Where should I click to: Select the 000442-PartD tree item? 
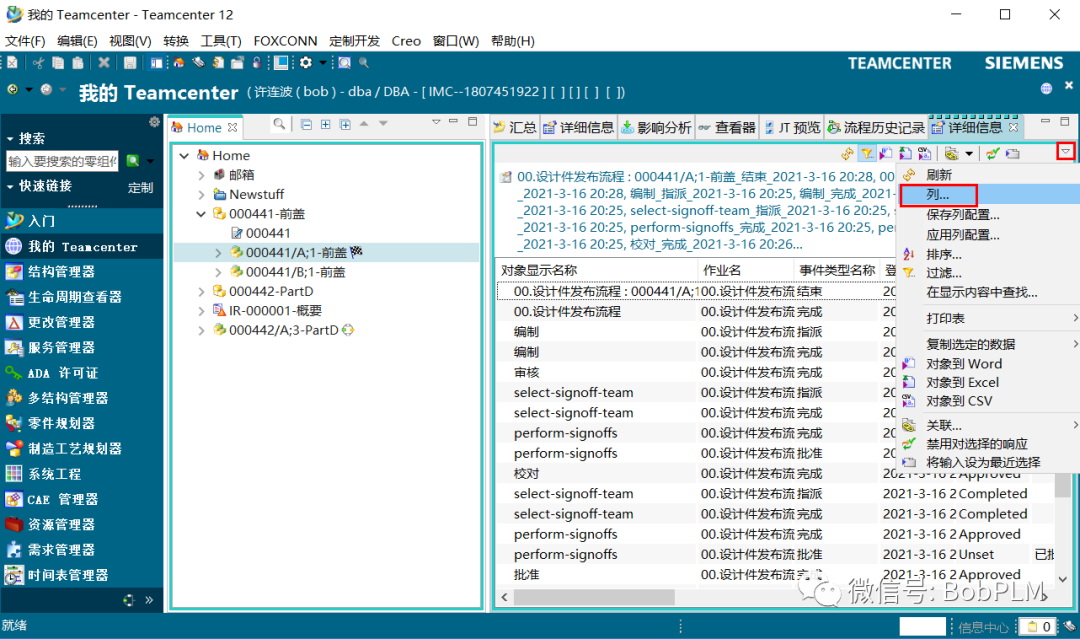coord(271,291)
